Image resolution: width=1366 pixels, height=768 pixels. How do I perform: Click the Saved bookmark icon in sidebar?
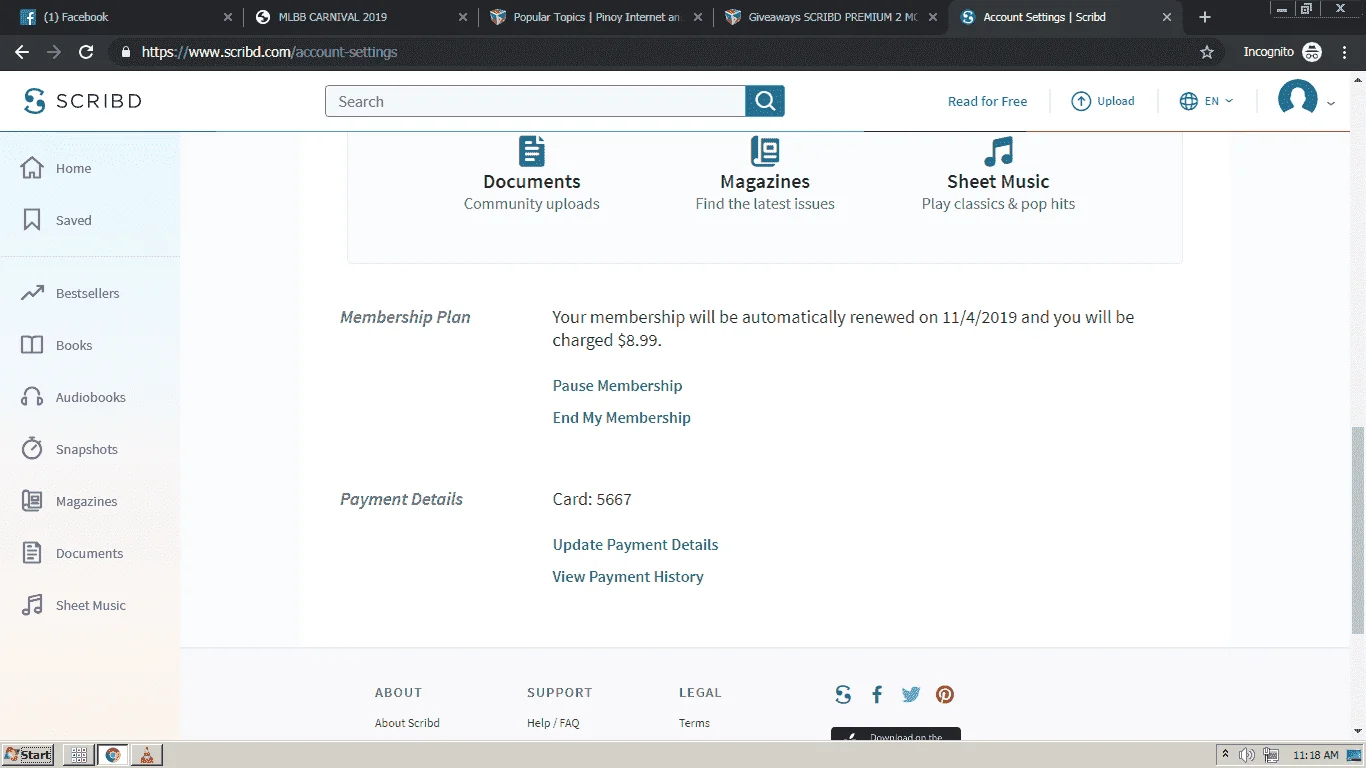coord(32,220)
